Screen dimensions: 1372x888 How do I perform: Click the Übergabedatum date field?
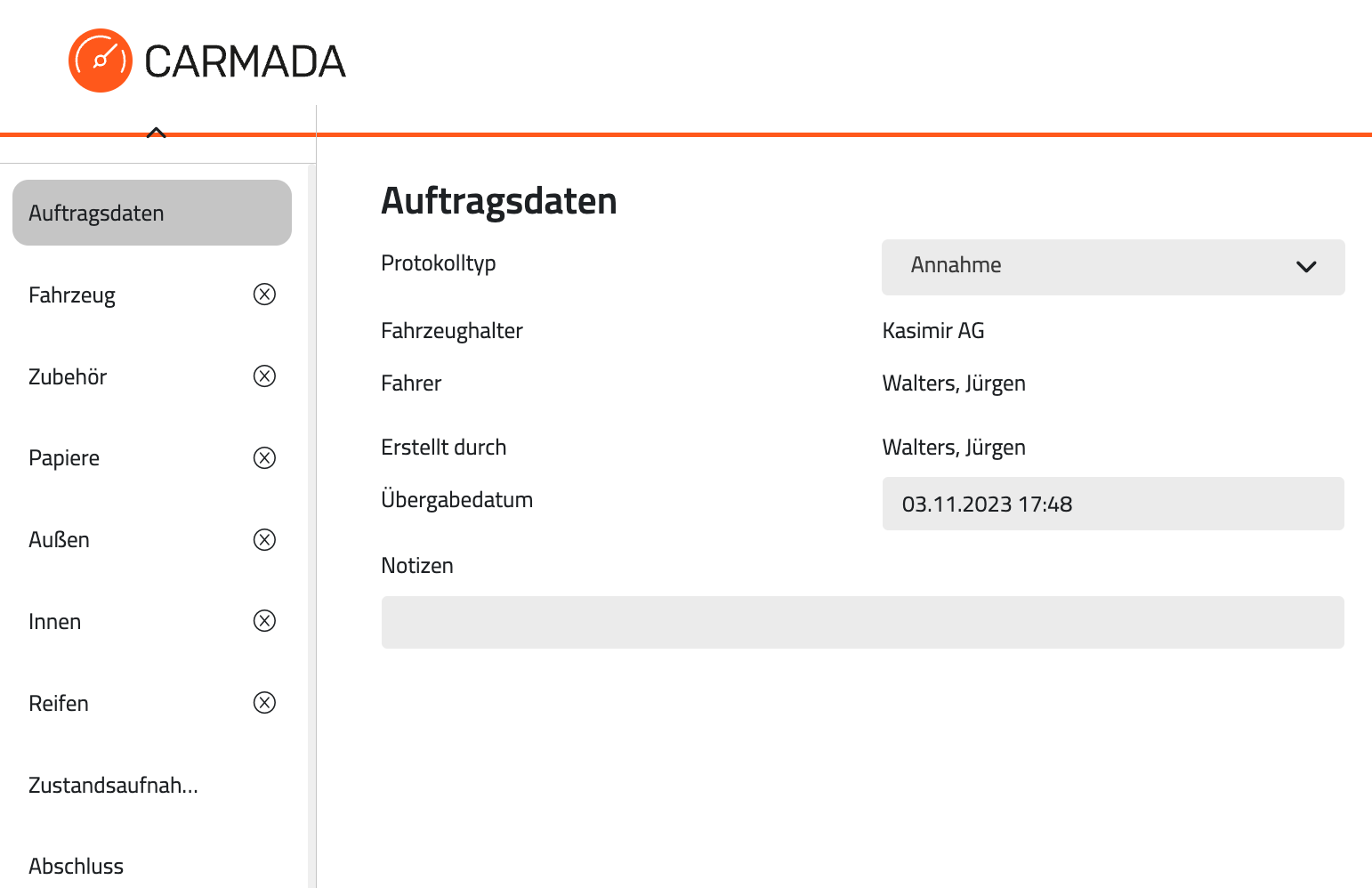click(x=1113, y=504)
